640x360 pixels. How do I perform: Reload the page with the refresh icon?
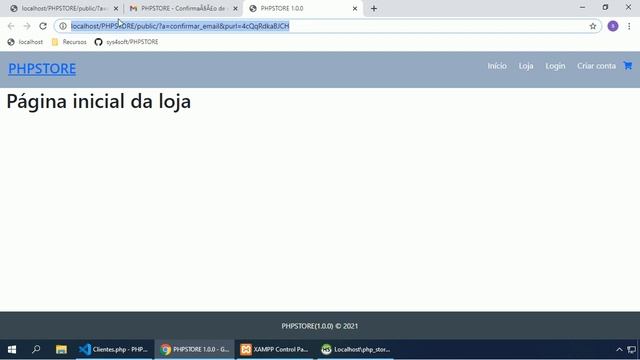point(43,26)
